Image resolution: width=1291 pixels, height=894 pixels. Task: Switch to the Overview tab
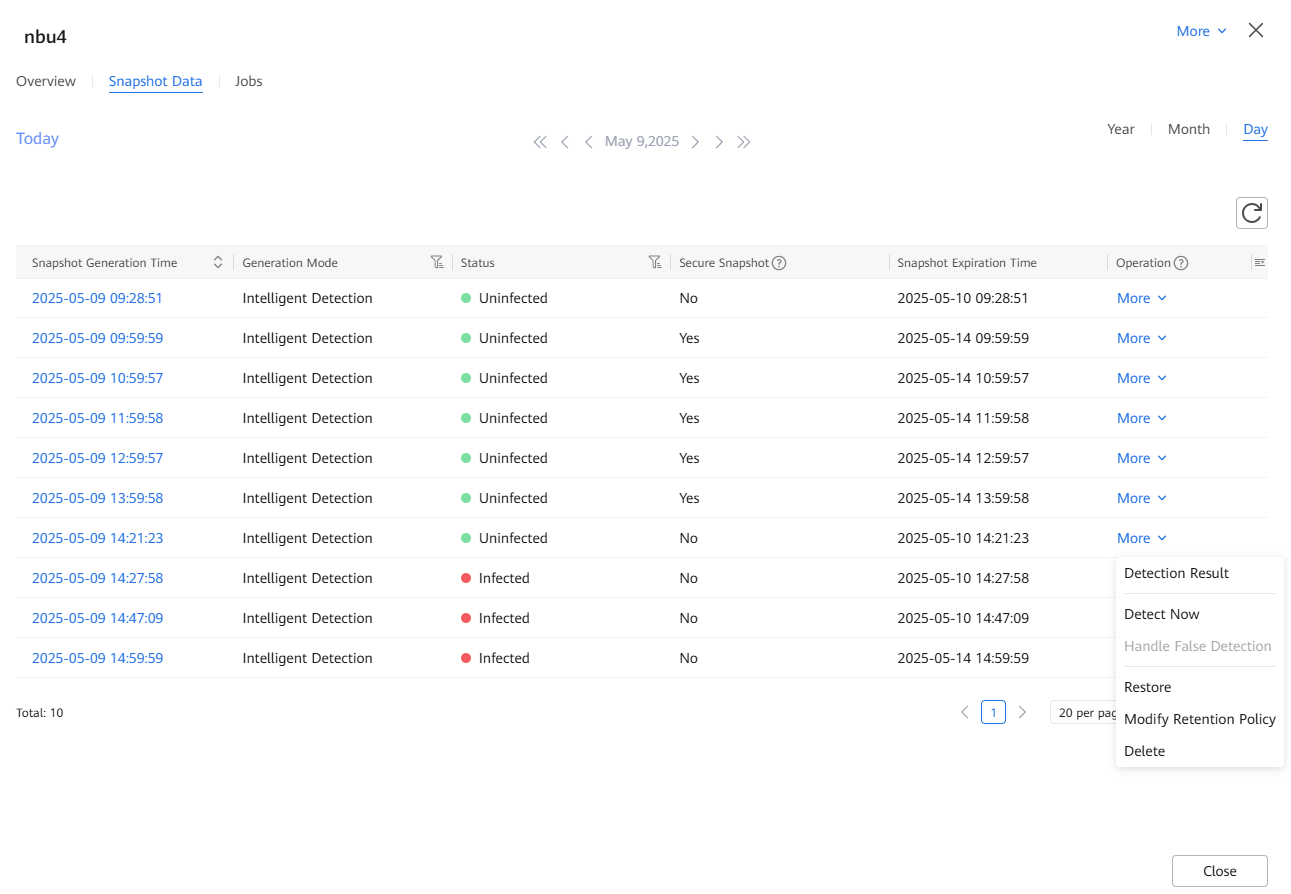pos(46,81)
